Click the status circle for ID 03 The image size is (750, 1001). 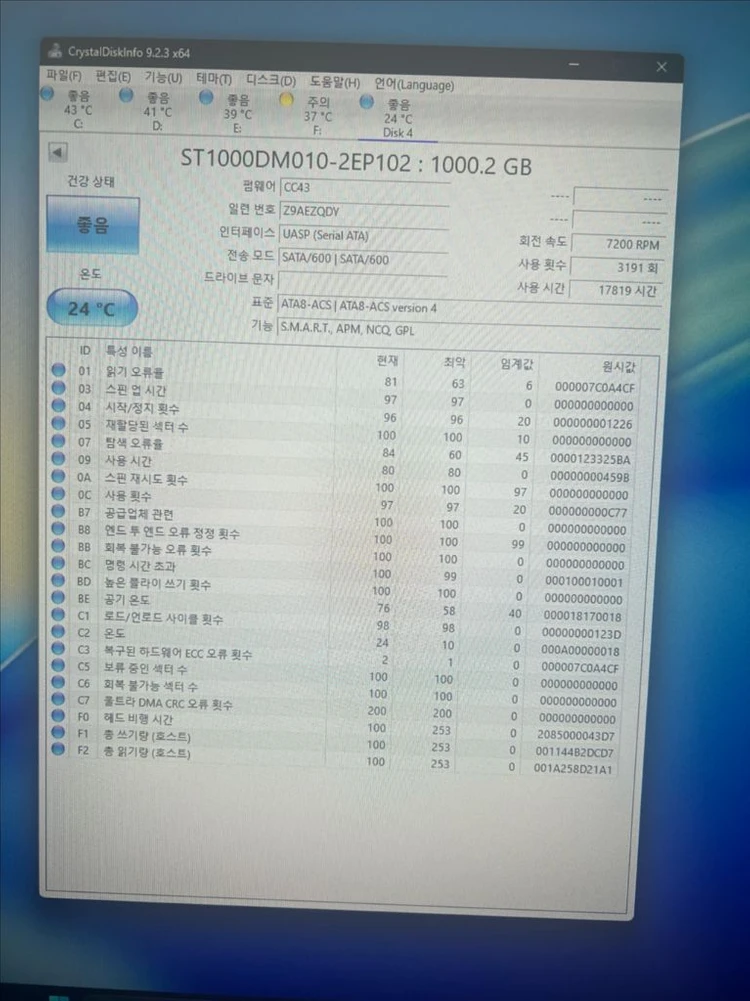58,388
